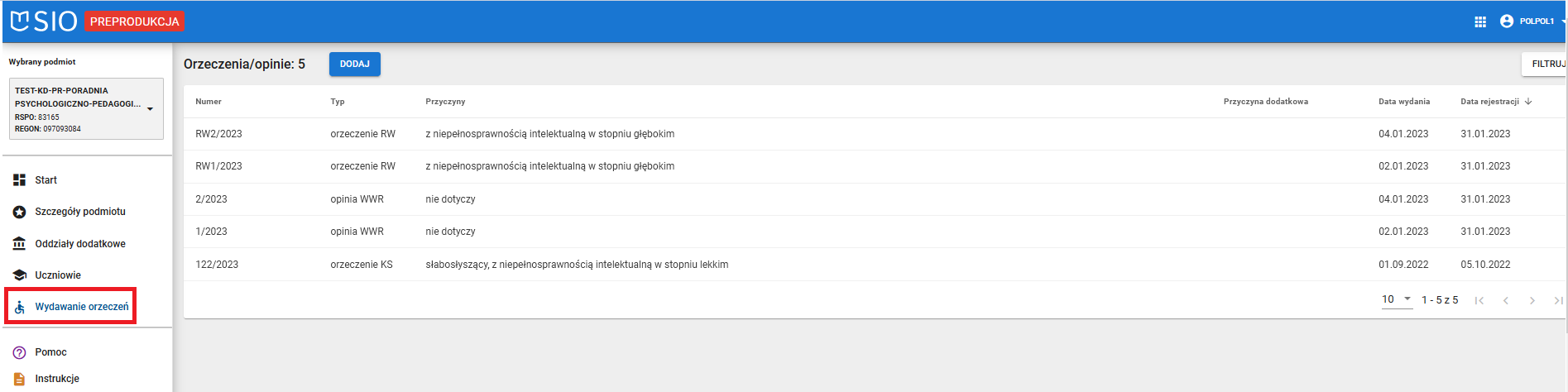Click the Instrukcje document icon
The width and height of the screenshot is (1568, 392).
(x=20, y=379)
